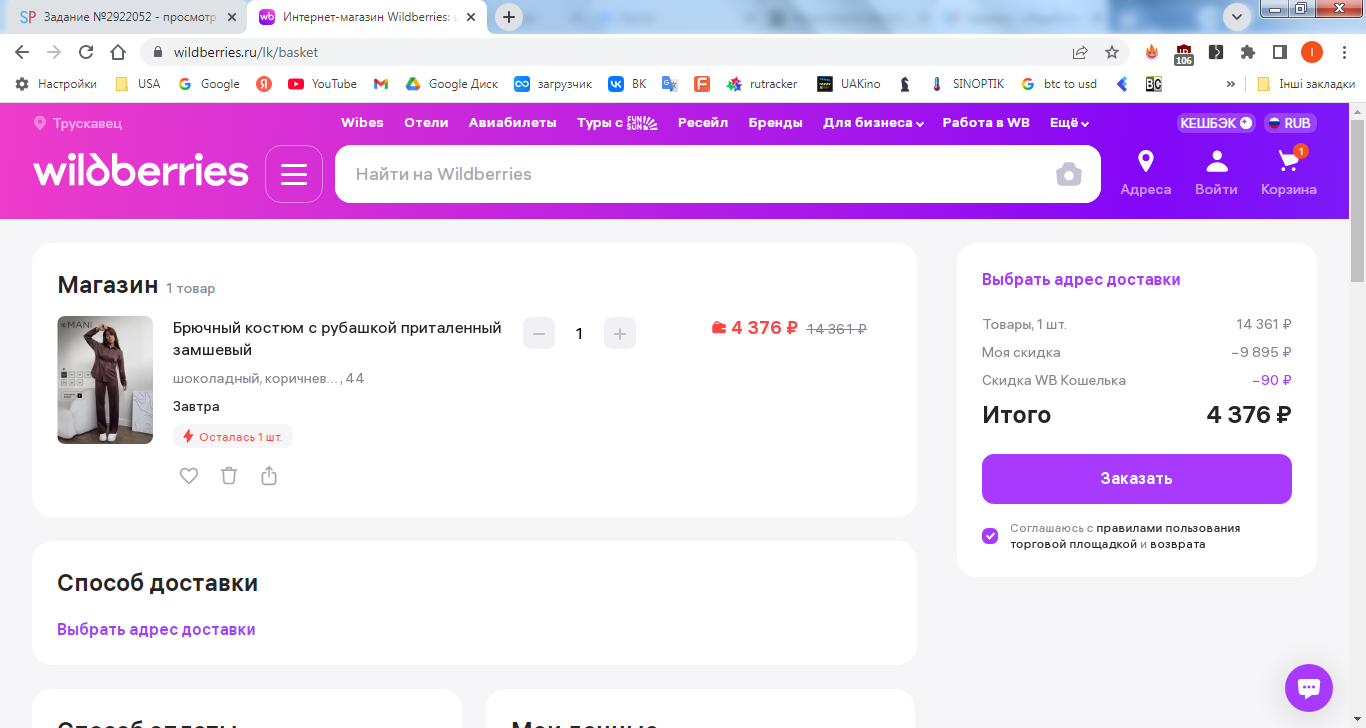
Task: Open the возврата rules link
Action: pyautogui.click(x=1178, y=545)
